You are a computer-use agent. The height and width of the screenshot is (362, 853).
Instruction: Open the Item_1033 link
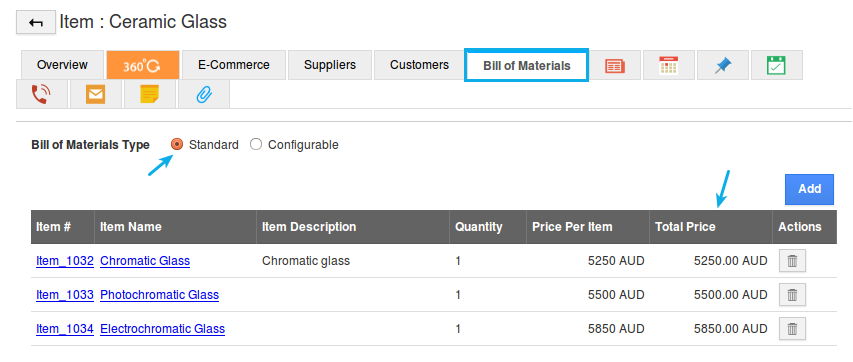(x=65, y=295)
